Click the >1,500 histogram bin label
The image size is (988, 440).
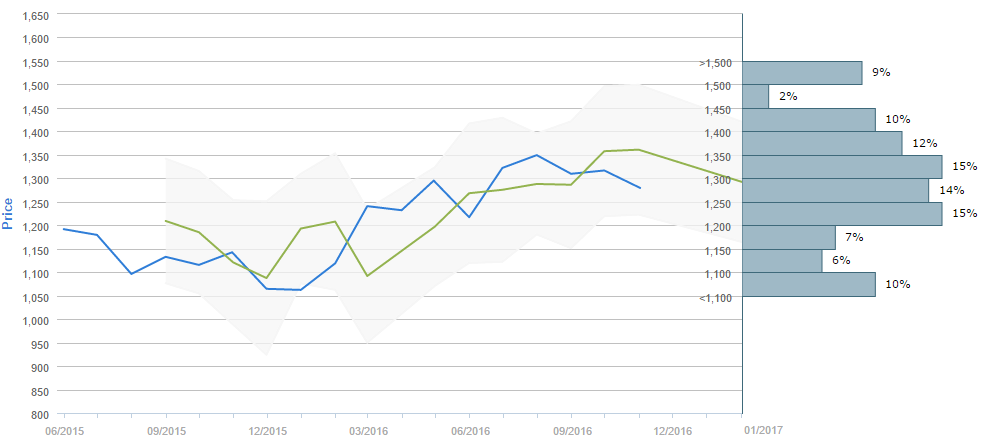tap(716, 63)
